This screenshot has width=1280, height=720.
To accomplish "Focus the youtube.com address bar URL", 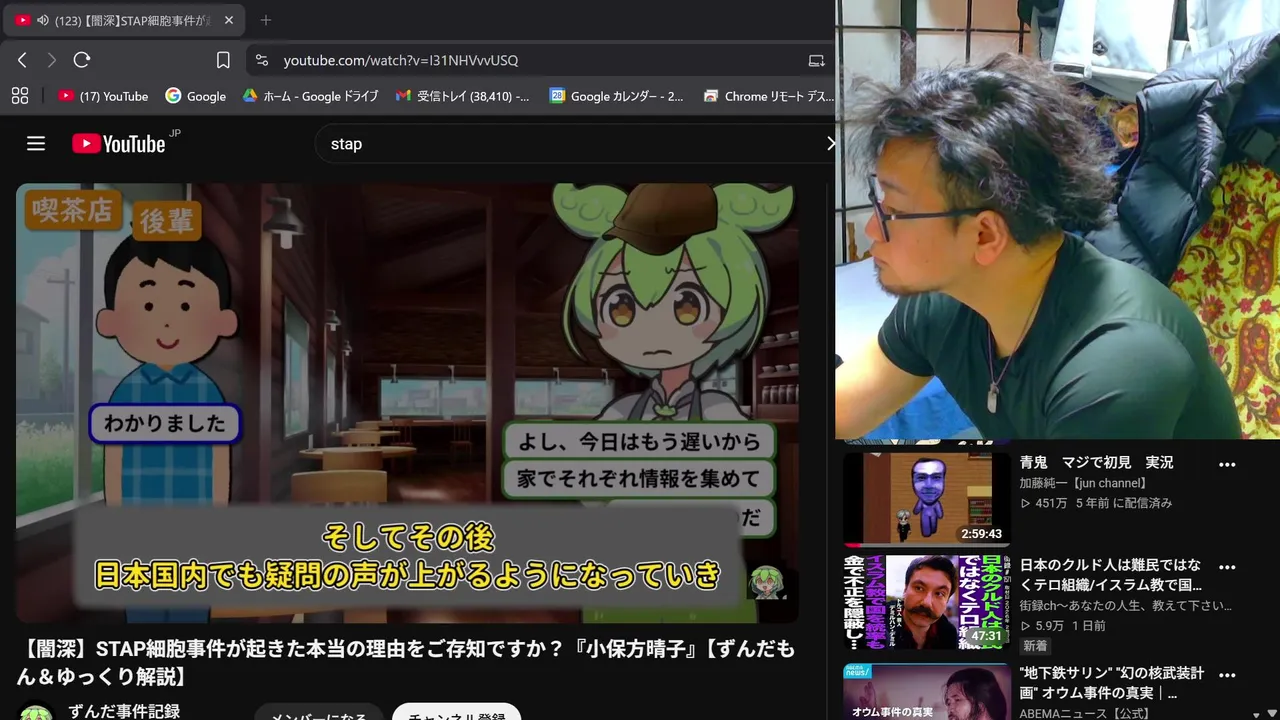I will coord(401,60).
